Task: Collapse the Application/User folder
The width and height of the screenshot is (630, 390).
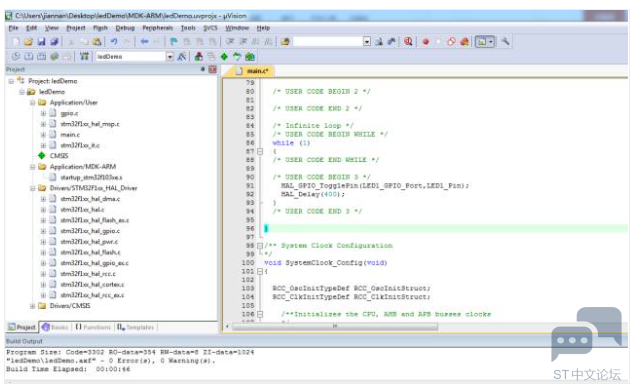Action: click(x=33, y=103)
